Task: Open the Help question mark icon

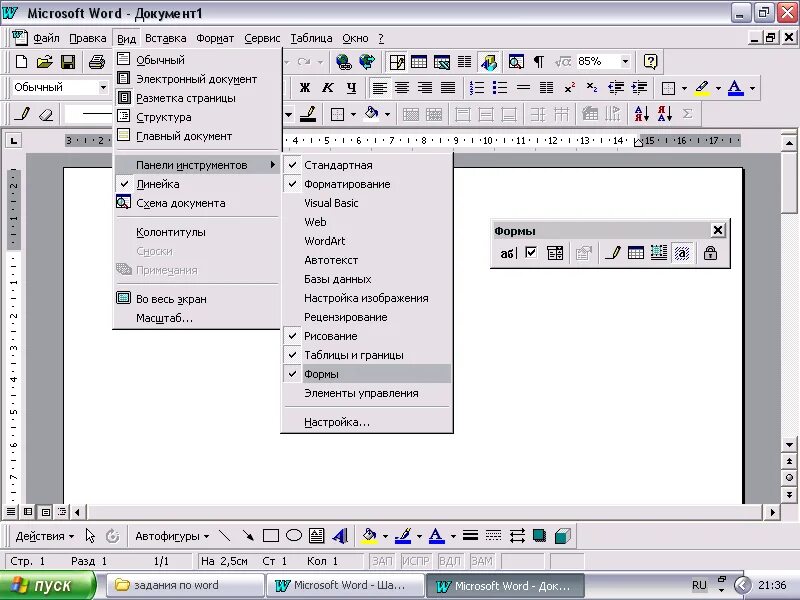Action: [x=651, y=62]
